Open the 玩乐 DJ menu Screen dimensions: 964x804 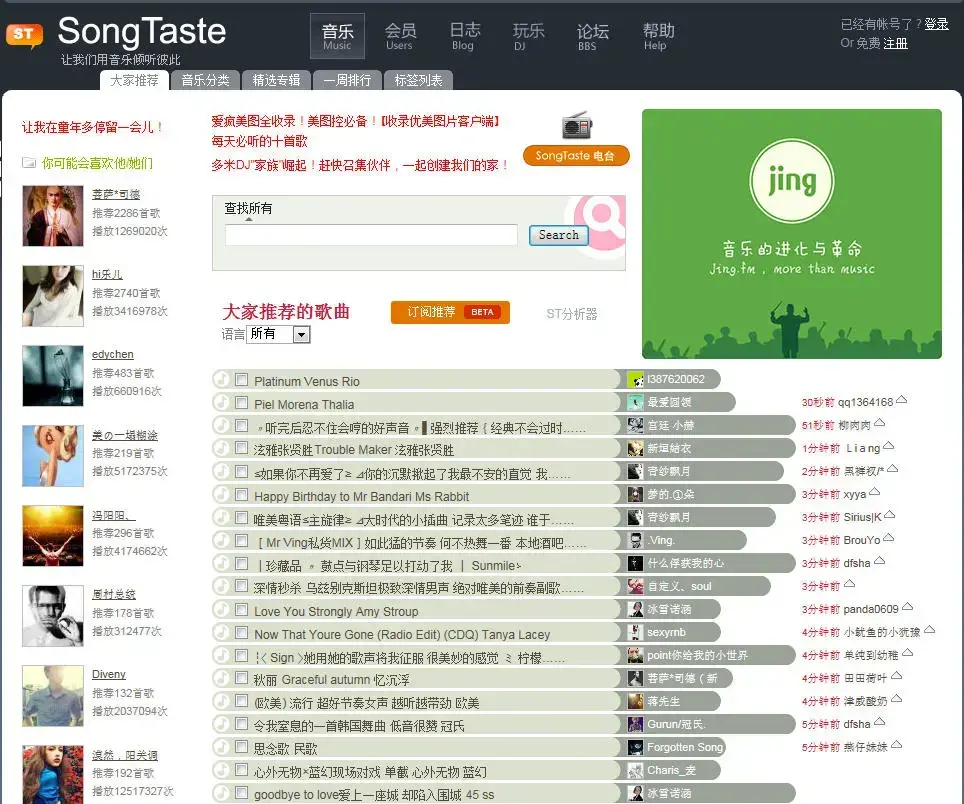point(528,36)
